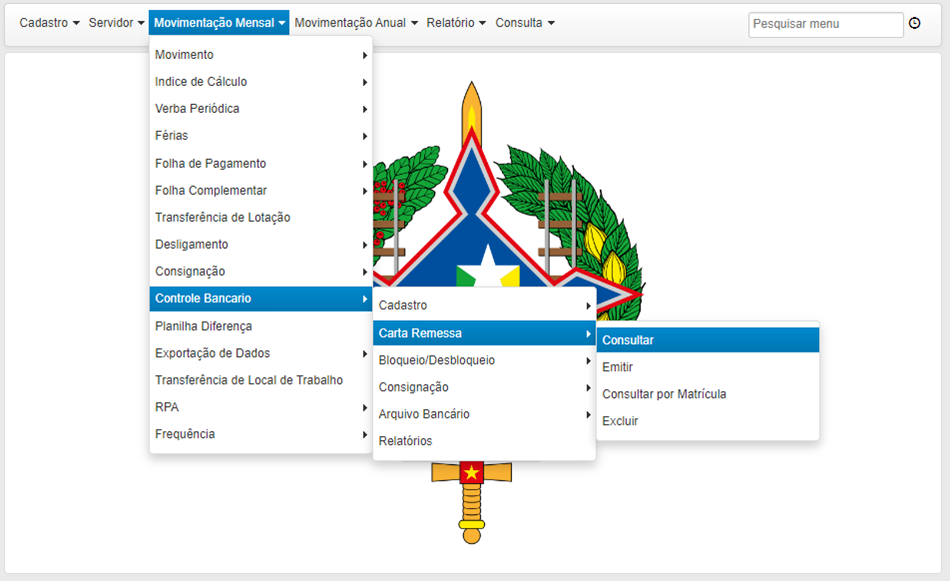Open the Movimentação Anual menu
Viewport: 950px width, 581px height.
(356, 23)
